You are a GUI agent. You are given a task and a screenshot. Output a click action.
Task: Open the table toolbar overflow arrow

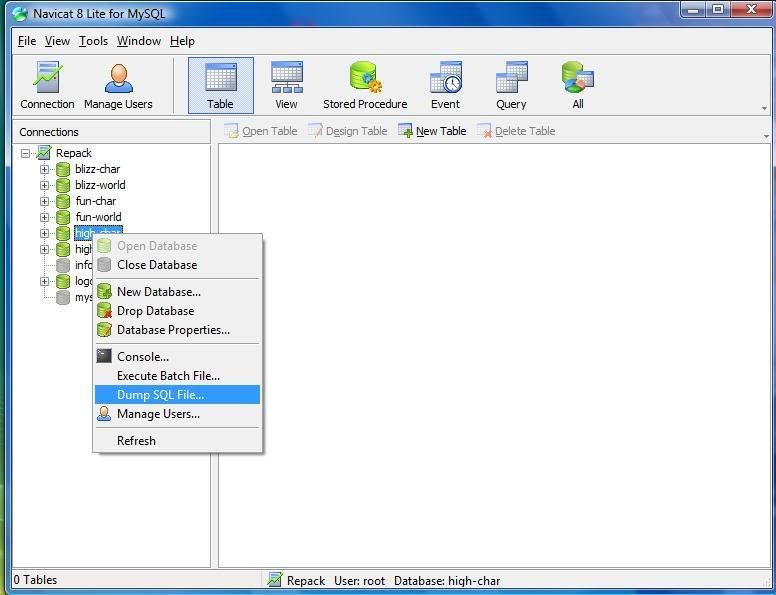coord(766,136)
